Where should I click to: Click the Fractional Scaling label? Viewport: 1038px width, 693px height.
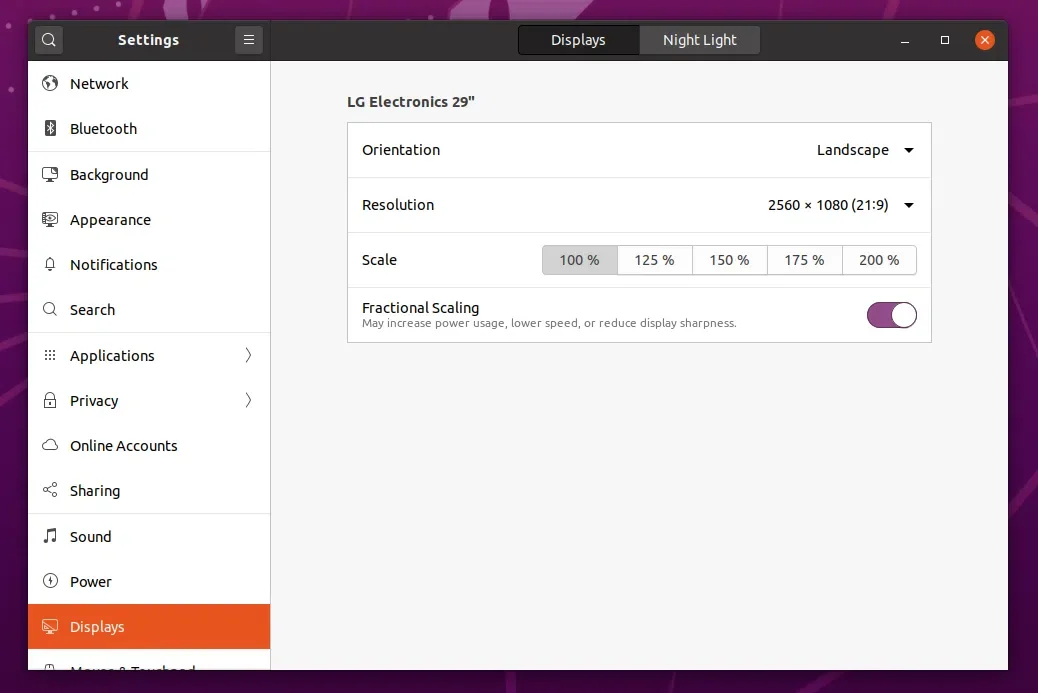420,308
